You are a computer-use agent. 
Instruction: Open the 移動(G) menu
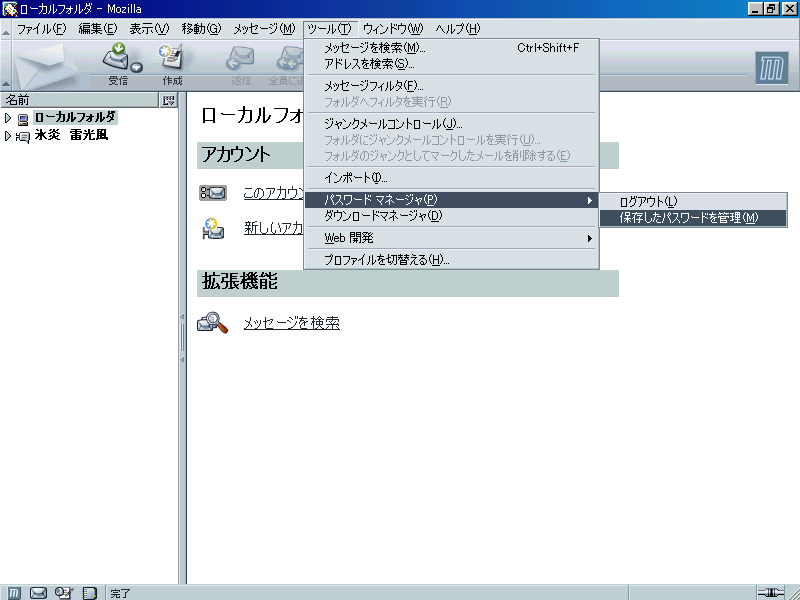(x=201, y=29)
